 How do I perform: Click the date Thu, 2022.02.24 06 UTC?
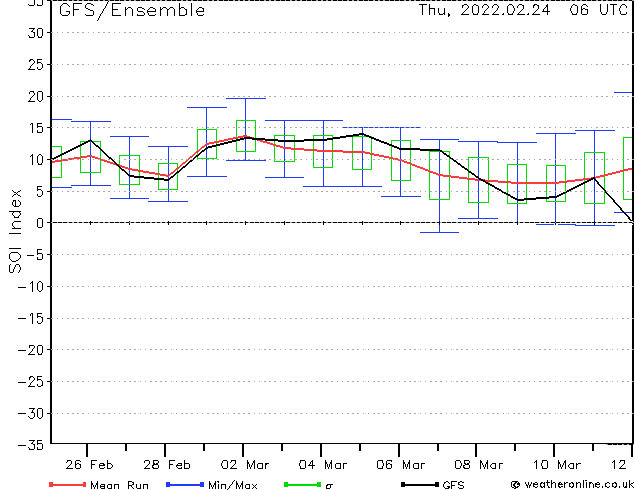coord(523,10)
